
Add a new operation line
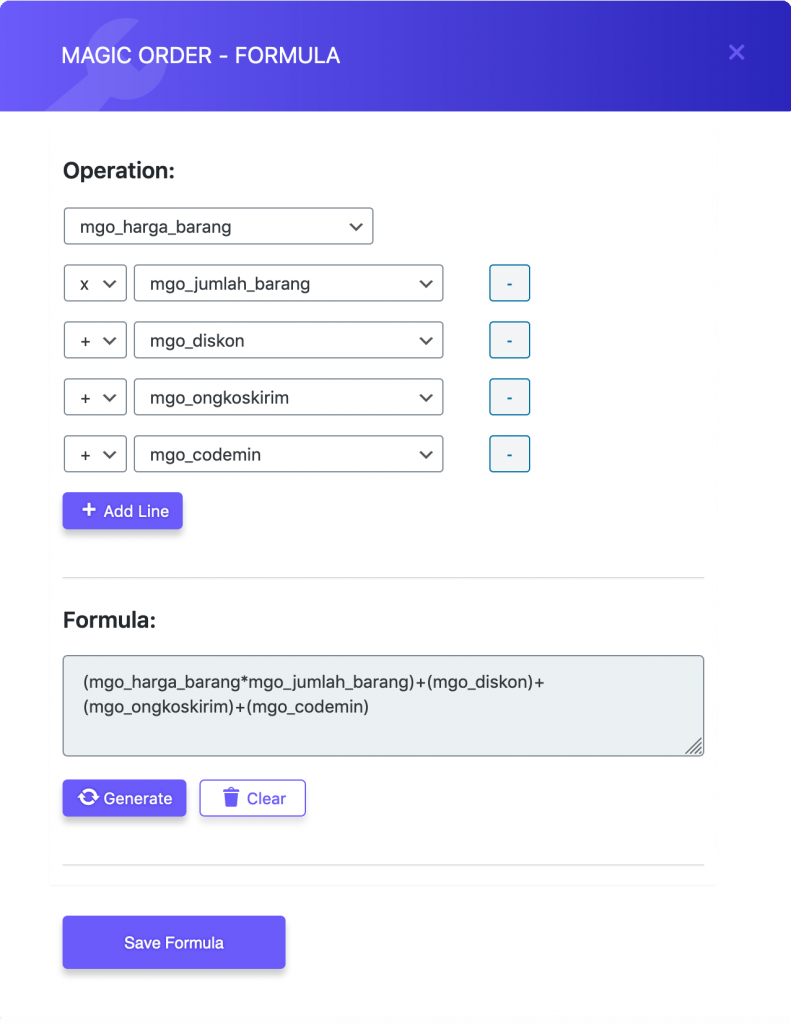click(122, 510)
